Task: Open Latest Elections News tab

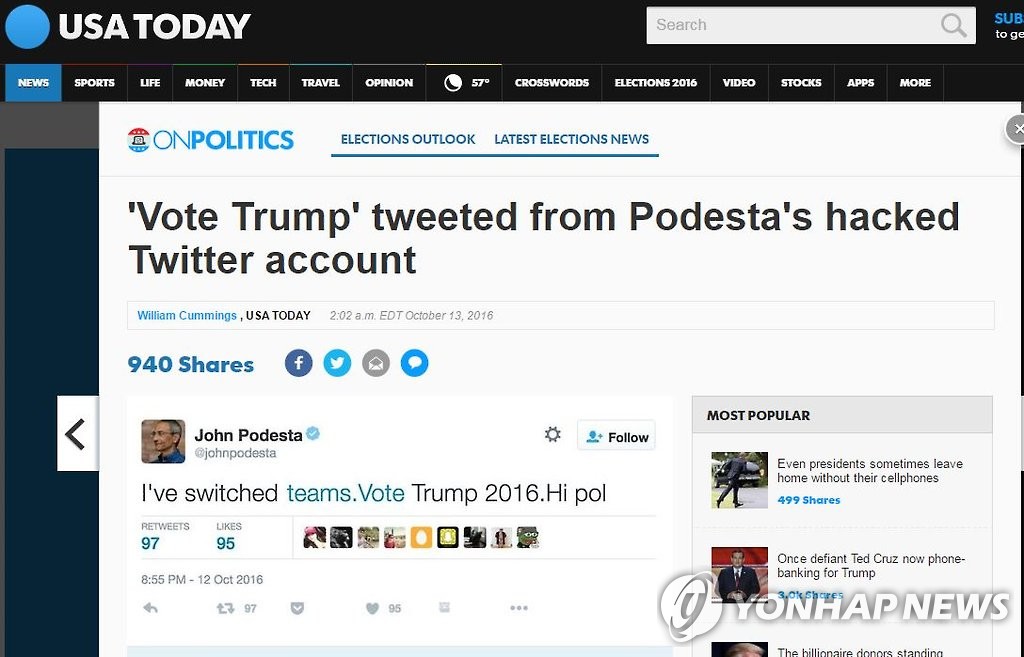Action: point(571,139)
